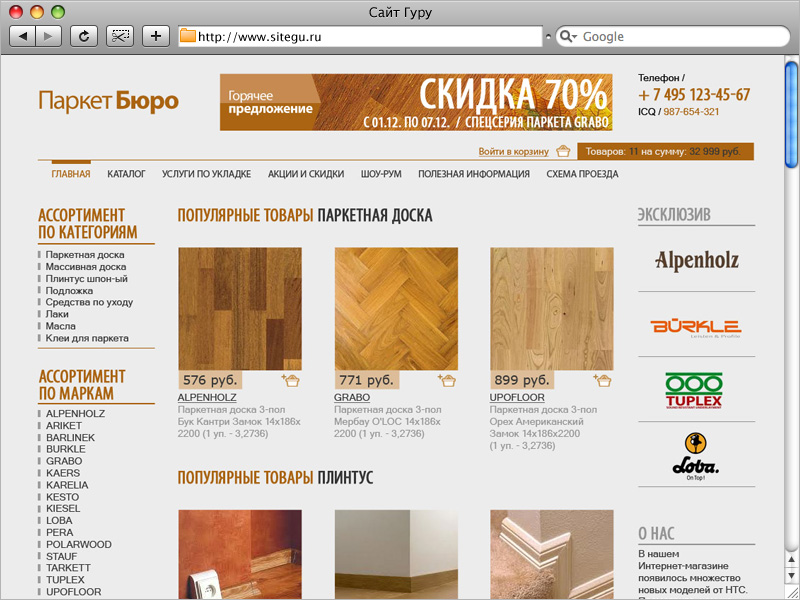Click the red close window button
Screen dimensions: 800x600
pos(16,12)
